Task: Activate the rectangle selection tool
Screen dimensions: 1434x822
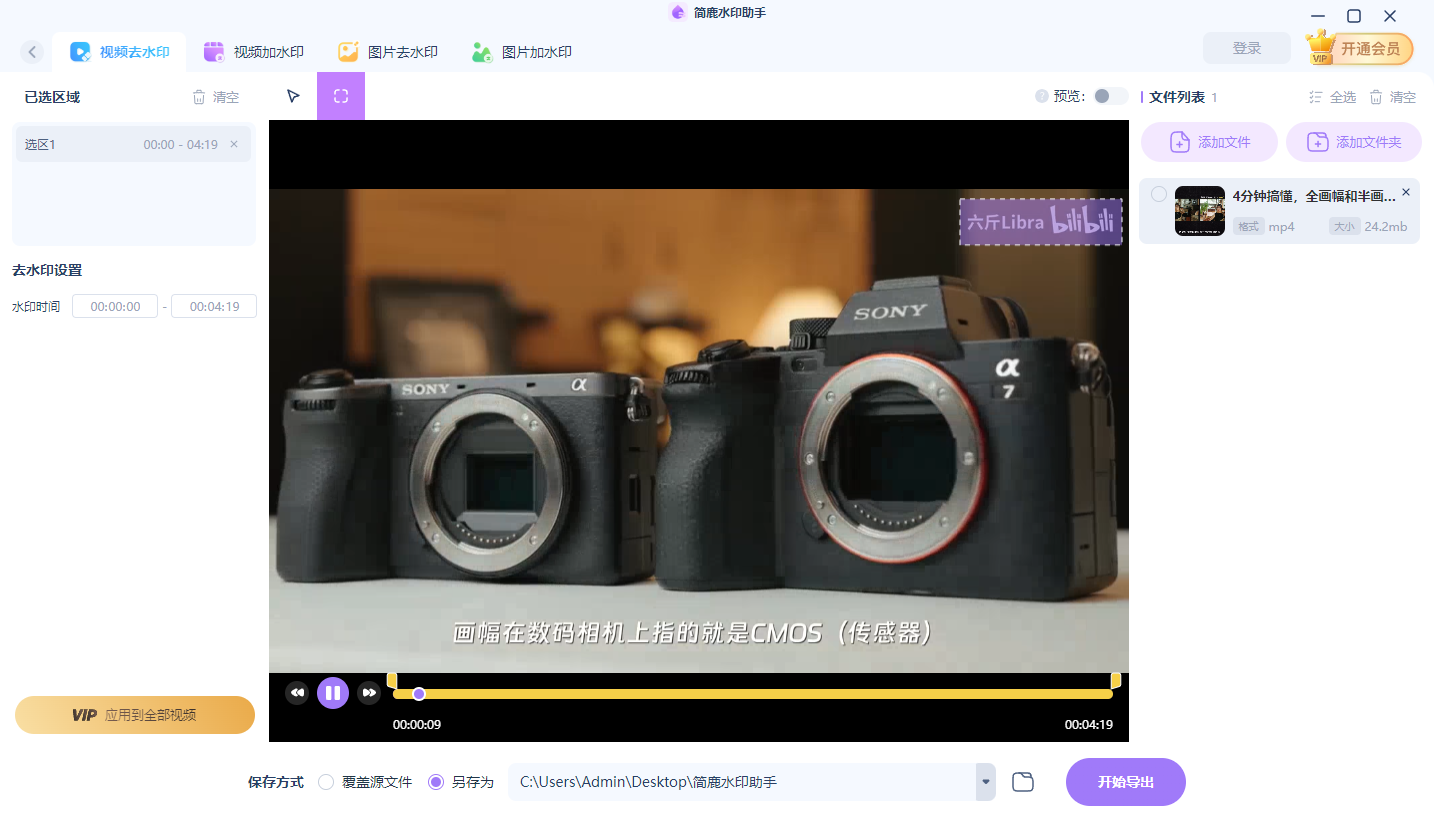Action: point(341,96)
